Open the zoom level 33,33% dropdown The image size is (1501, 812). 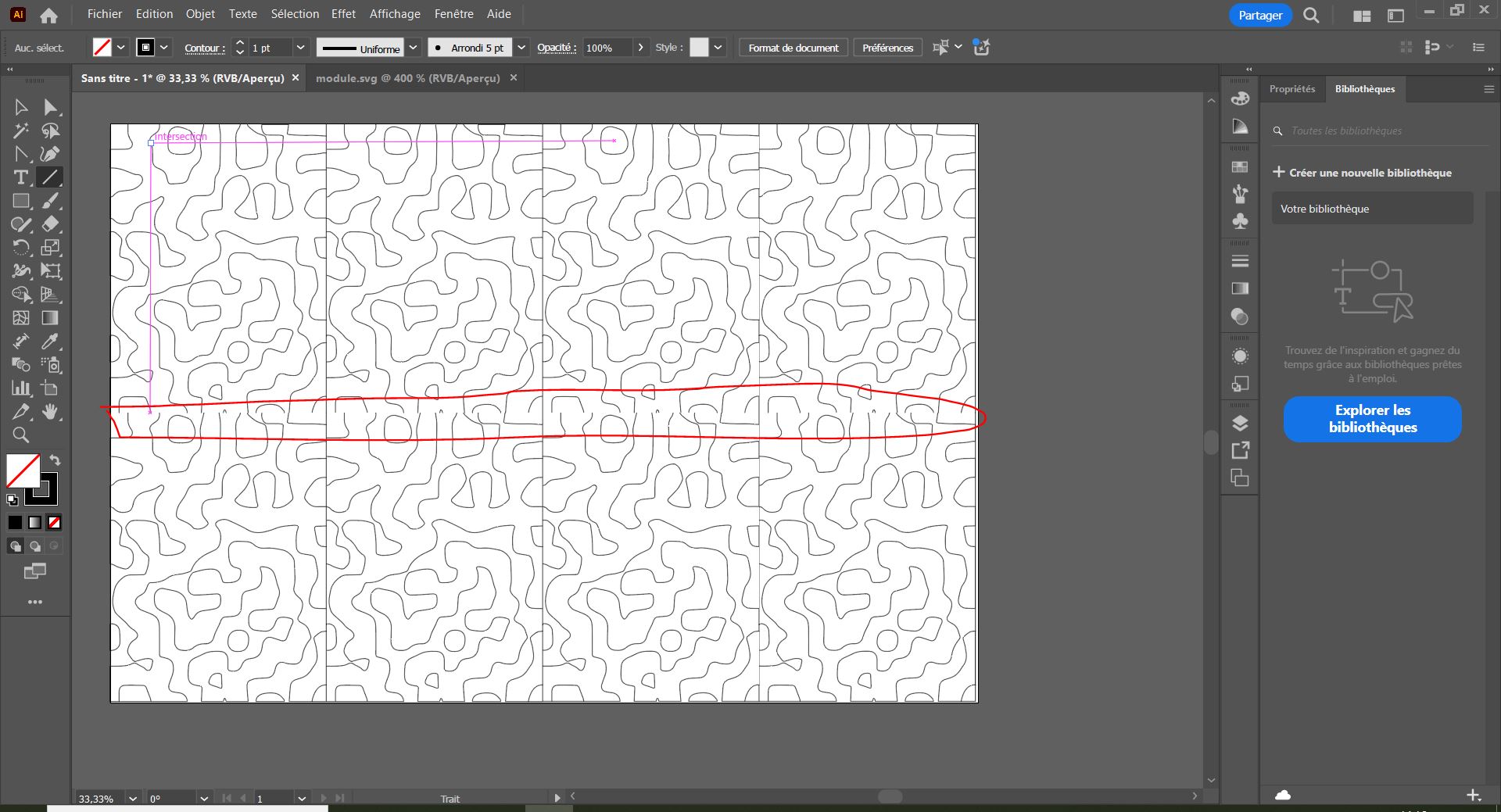133,799
